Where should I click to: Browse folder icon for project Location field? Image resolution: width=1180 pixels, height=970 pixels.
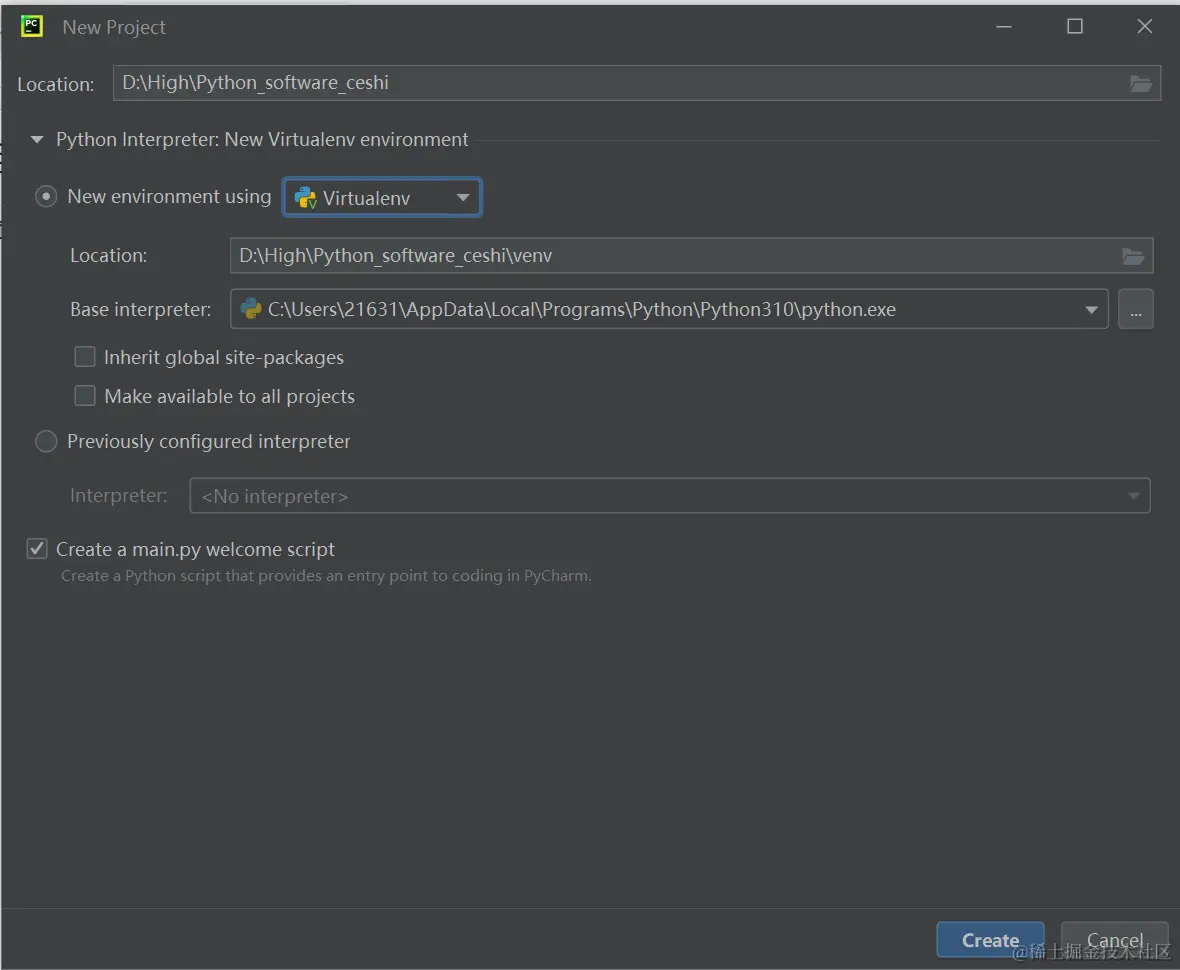pyautogui.click(x=1140, y=84)
